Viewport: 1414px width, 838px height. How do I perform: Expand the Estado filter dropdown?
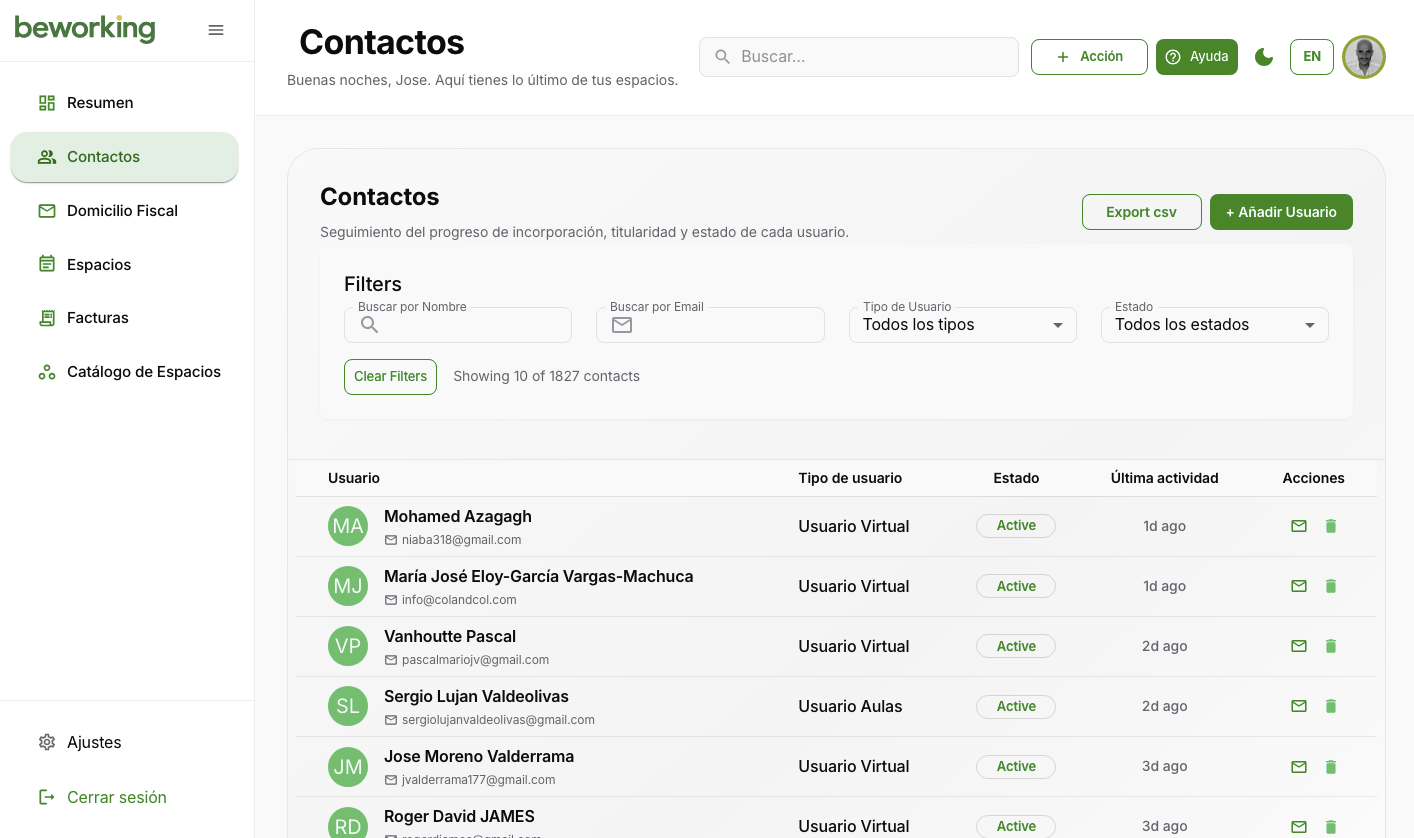pos(1214,325)
